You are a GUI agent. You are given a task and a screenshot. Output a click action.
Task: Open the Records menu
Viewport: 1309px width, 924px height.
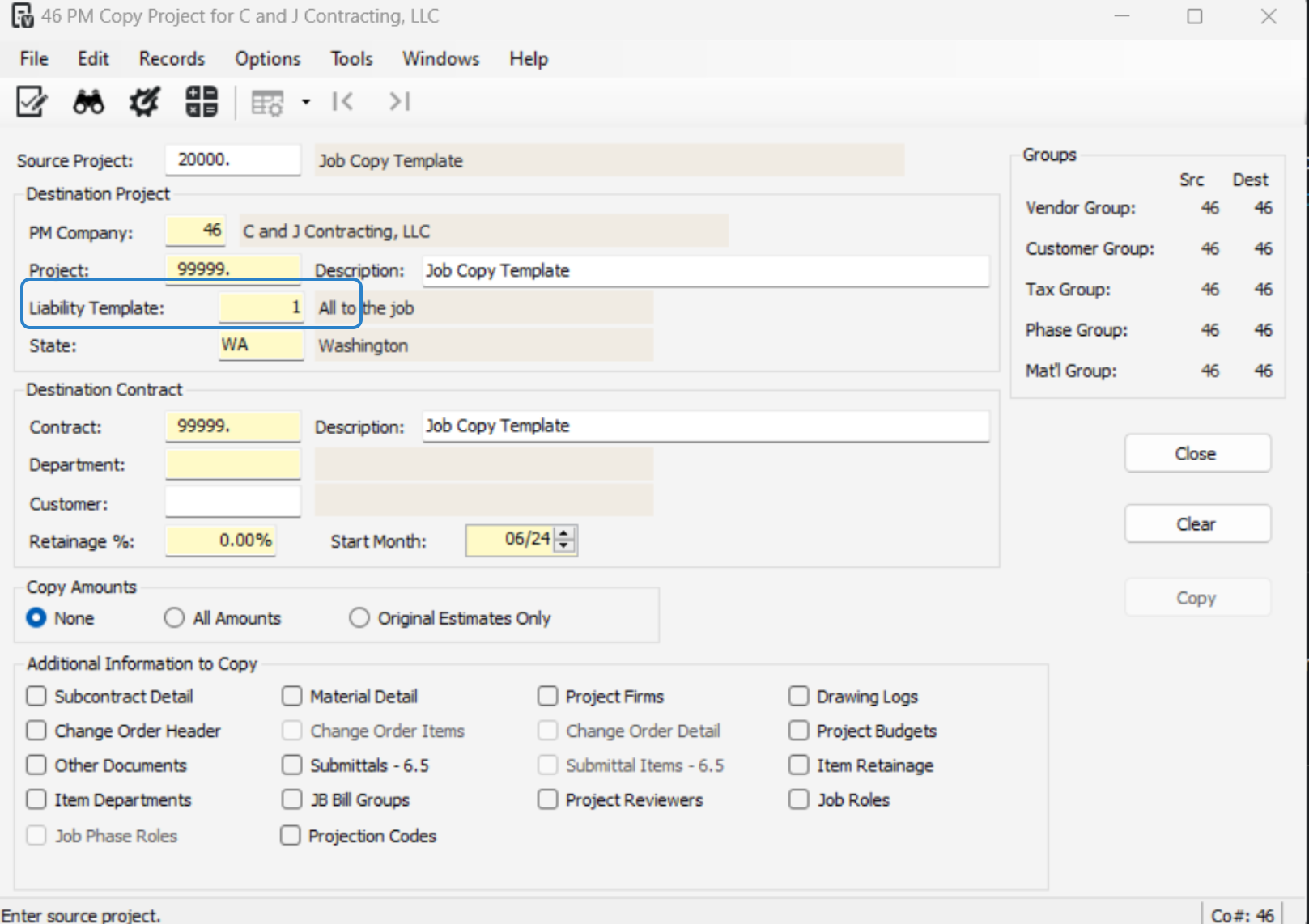point(172,59)
